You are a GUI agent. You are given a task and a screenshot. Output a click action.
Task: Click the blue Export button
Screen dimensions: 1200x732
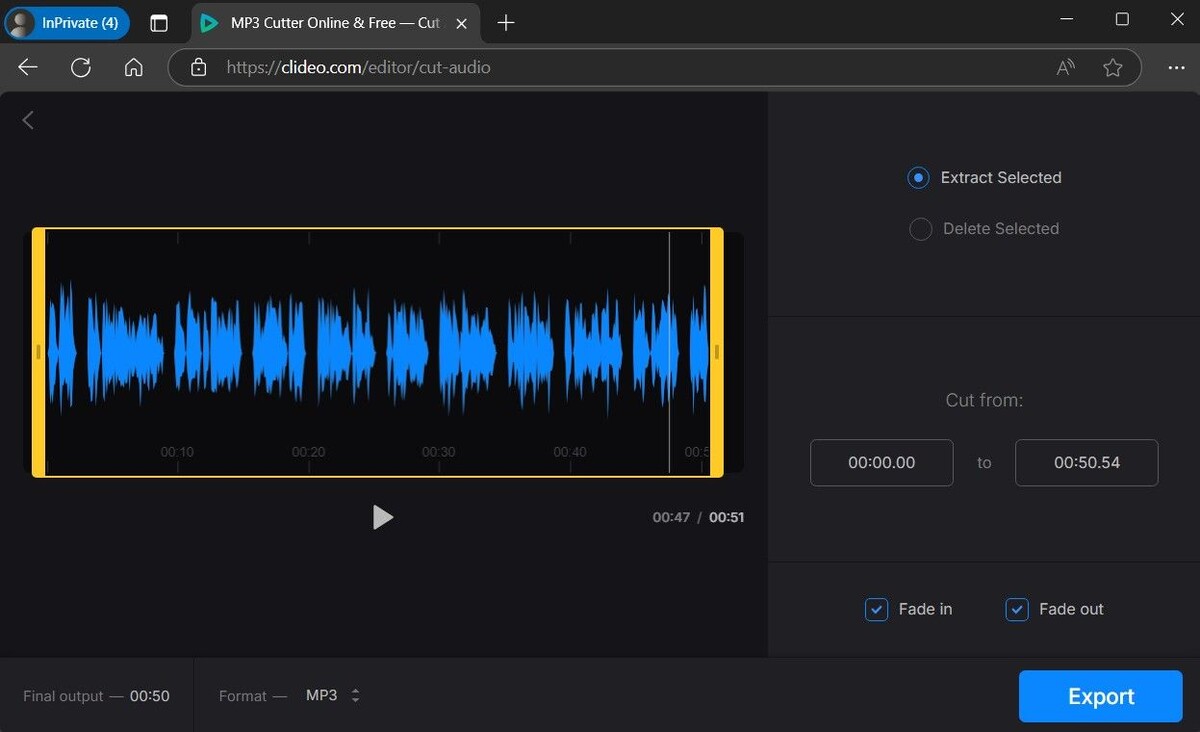tap(1101, 696)
